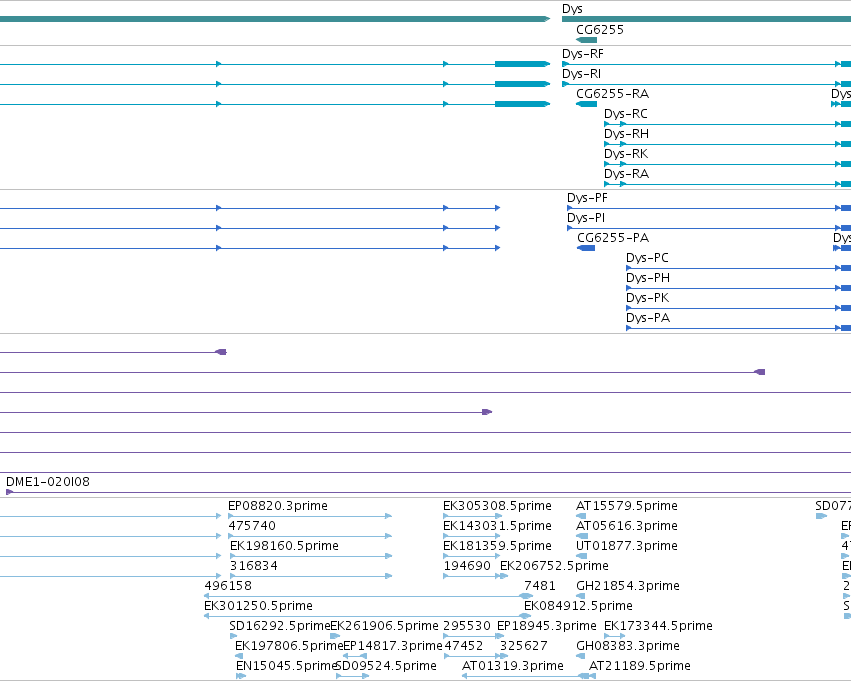Image resolution: width=851 pixels, height=681 pixels.
Task: Select EST GH08383.3prime
Action: tap(628, 647)
